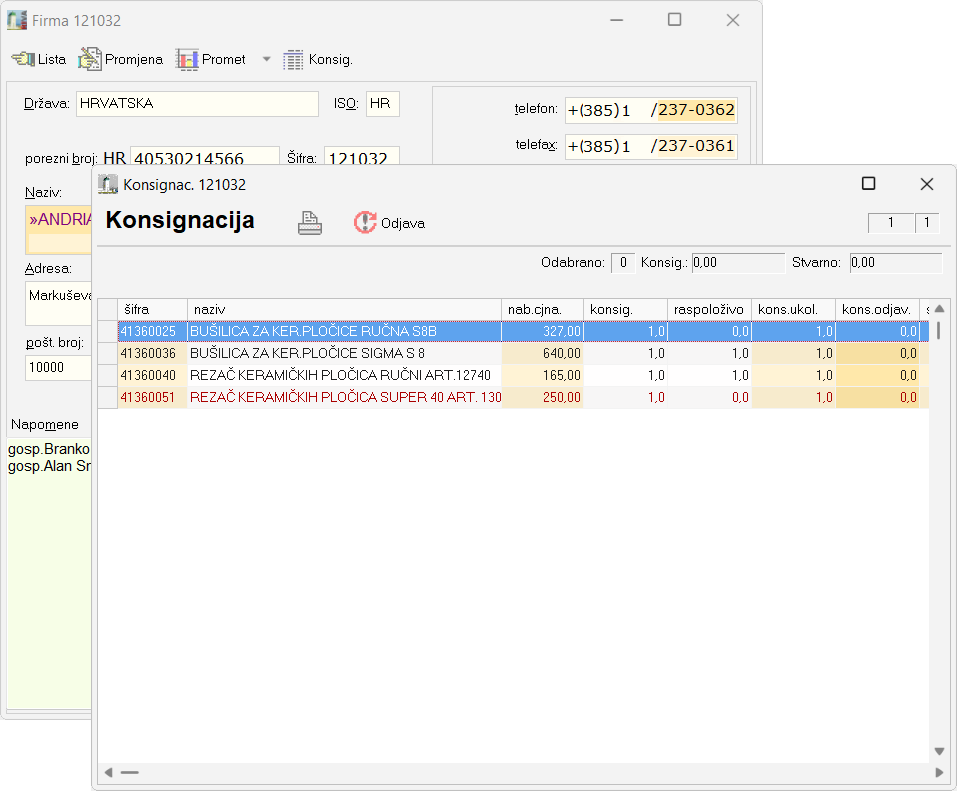Click the Država input field
Viewport: 957px width, 791px height.
(196, 104)
